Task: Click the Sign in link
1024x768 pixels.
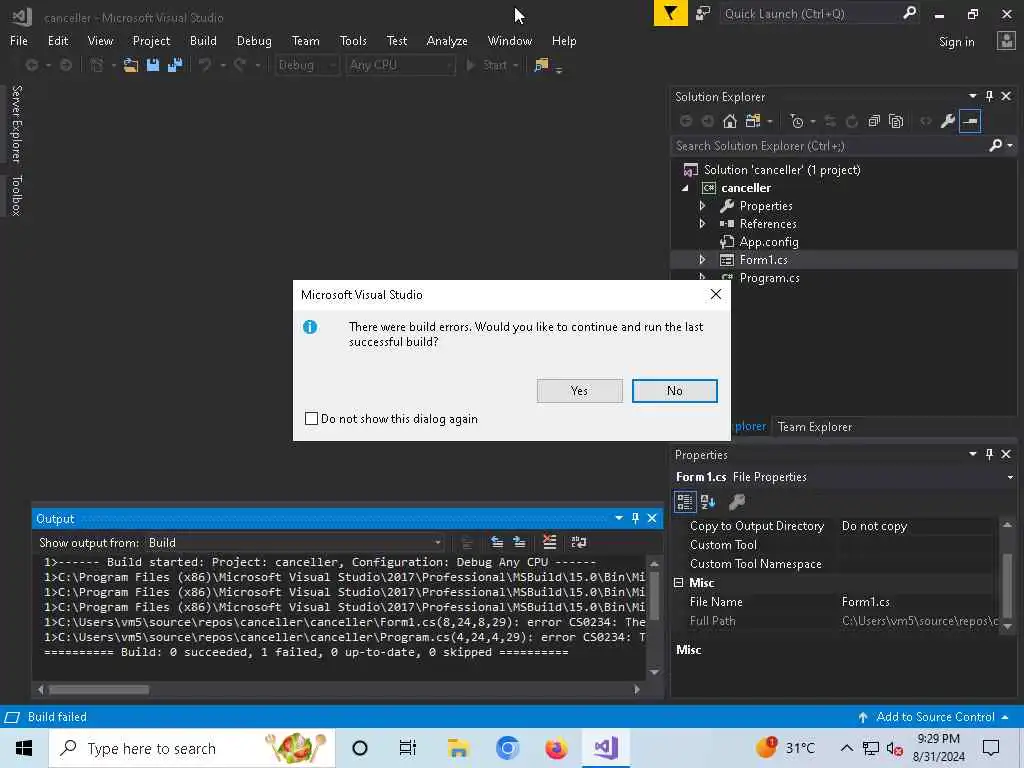Action: click(956, 42)
